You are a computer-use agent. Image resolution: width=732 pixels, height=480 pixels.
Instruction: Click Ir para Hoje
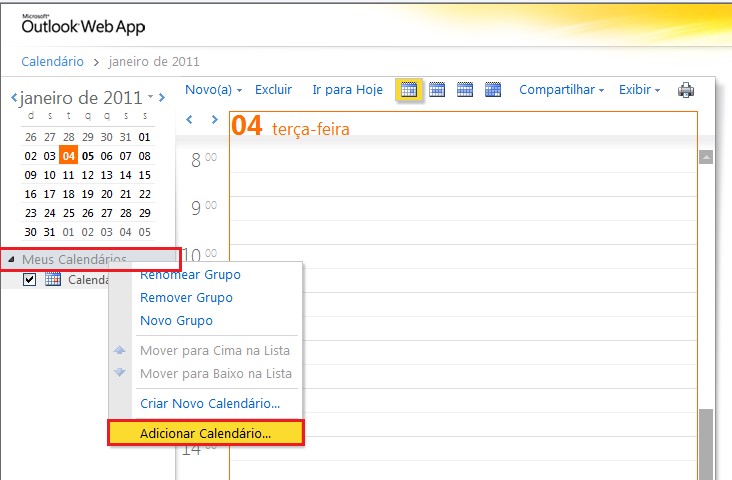pos(347,90)
